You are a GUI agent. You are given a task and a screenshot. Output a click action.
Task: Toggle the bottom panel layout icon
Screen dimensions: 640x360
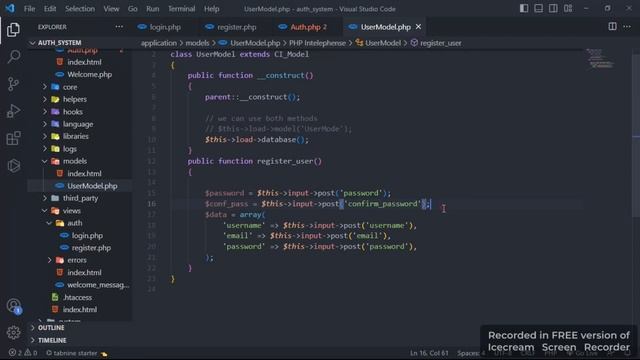[538, 9]
